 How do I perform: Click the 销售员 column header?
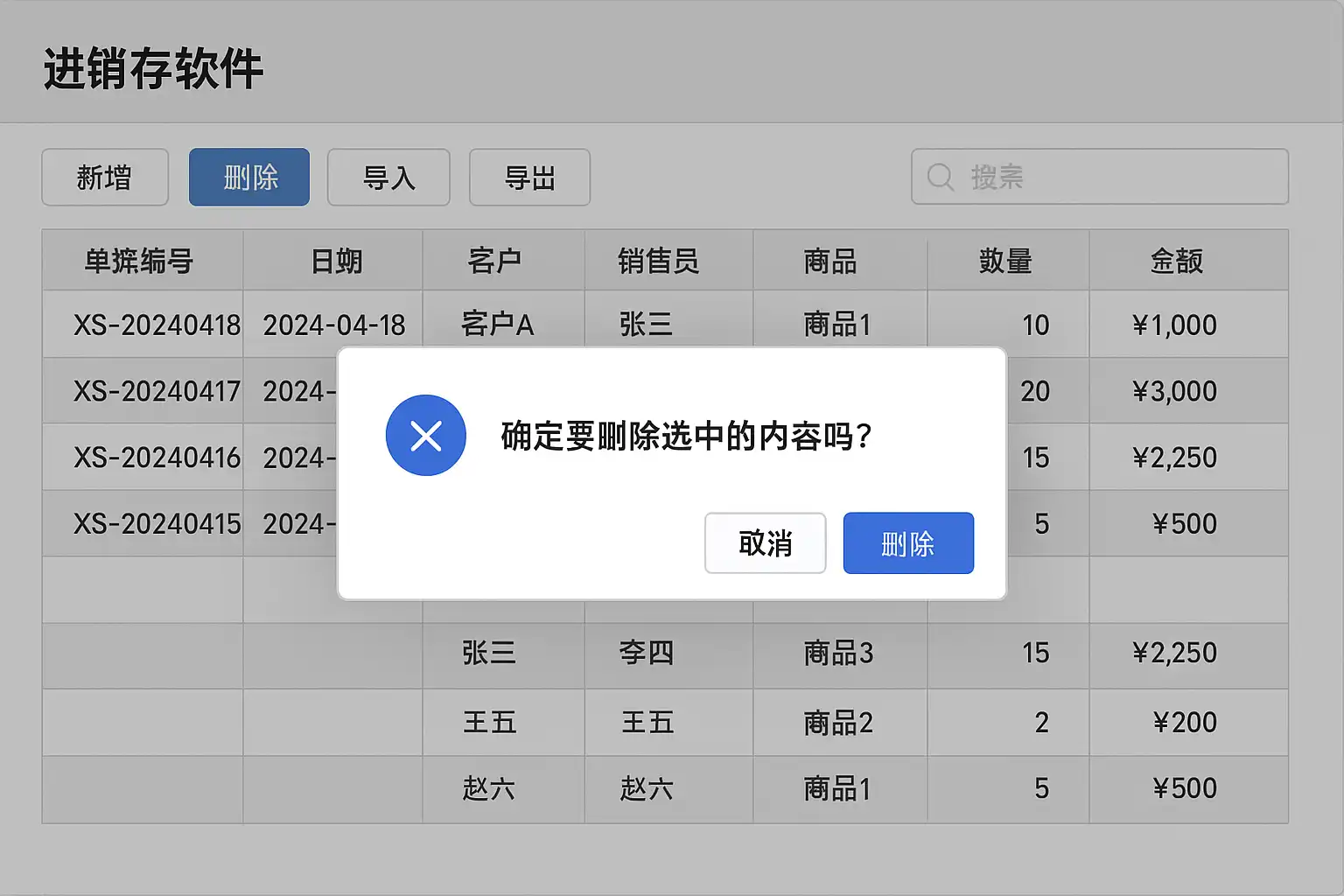pos(658,261)
